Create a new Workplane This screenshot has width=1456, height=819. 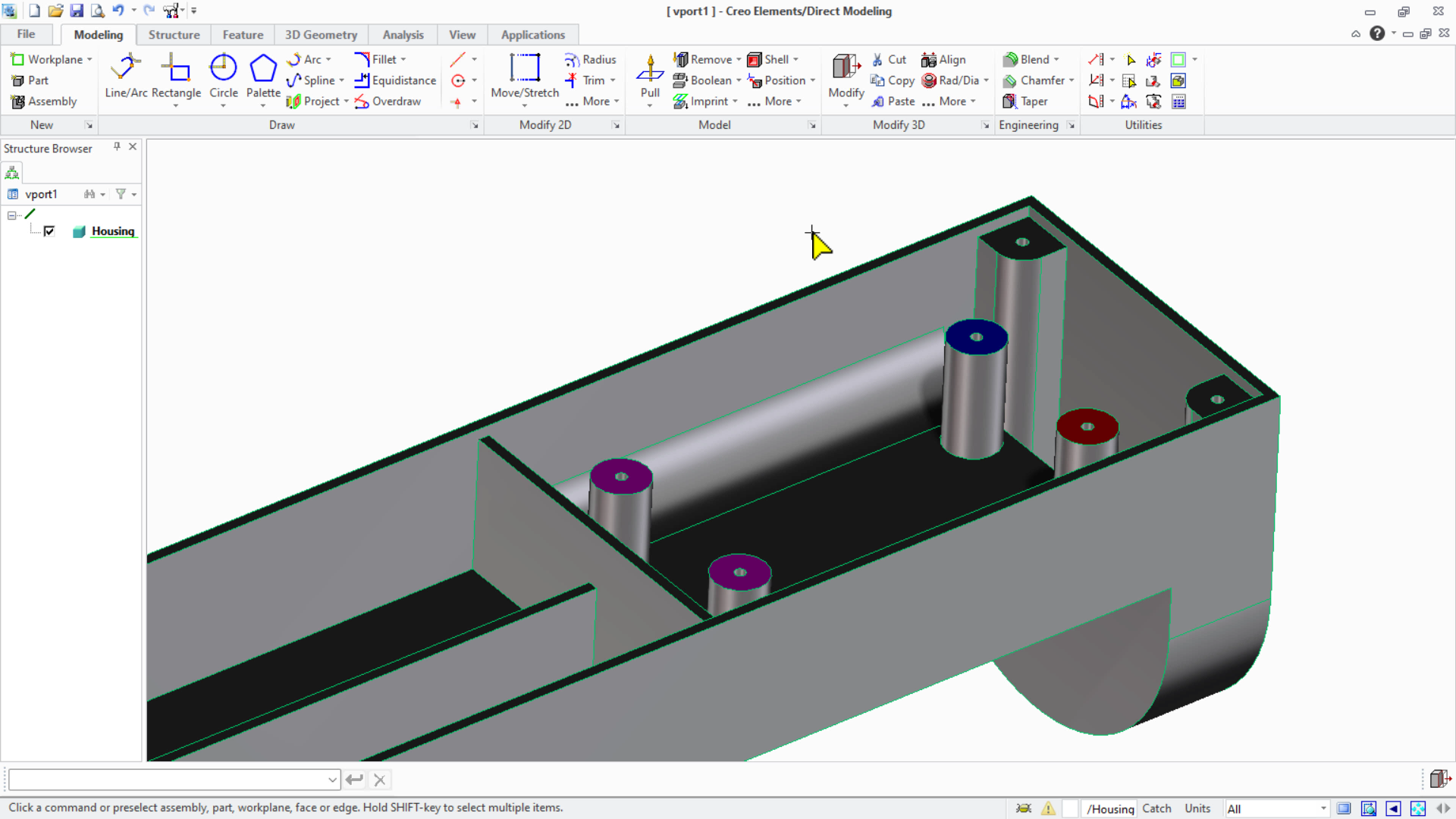(x=46, y=59)
